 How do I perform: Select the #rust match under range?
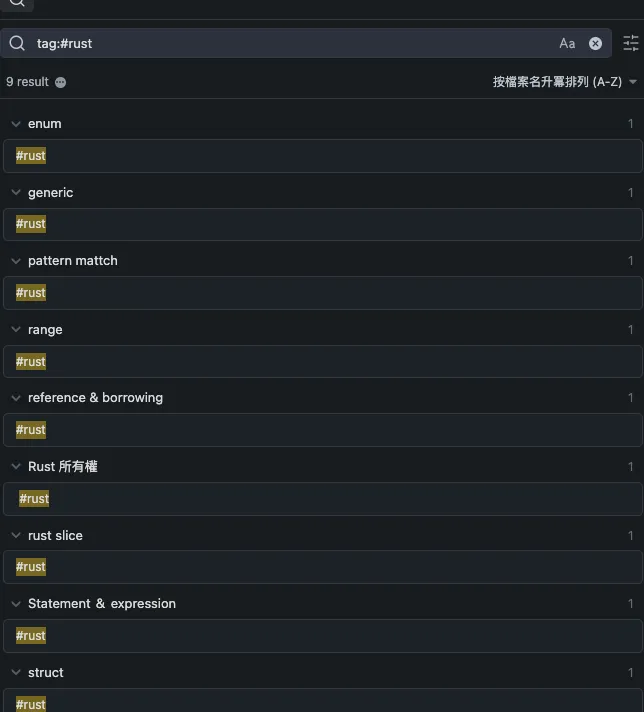click(31, 362)
